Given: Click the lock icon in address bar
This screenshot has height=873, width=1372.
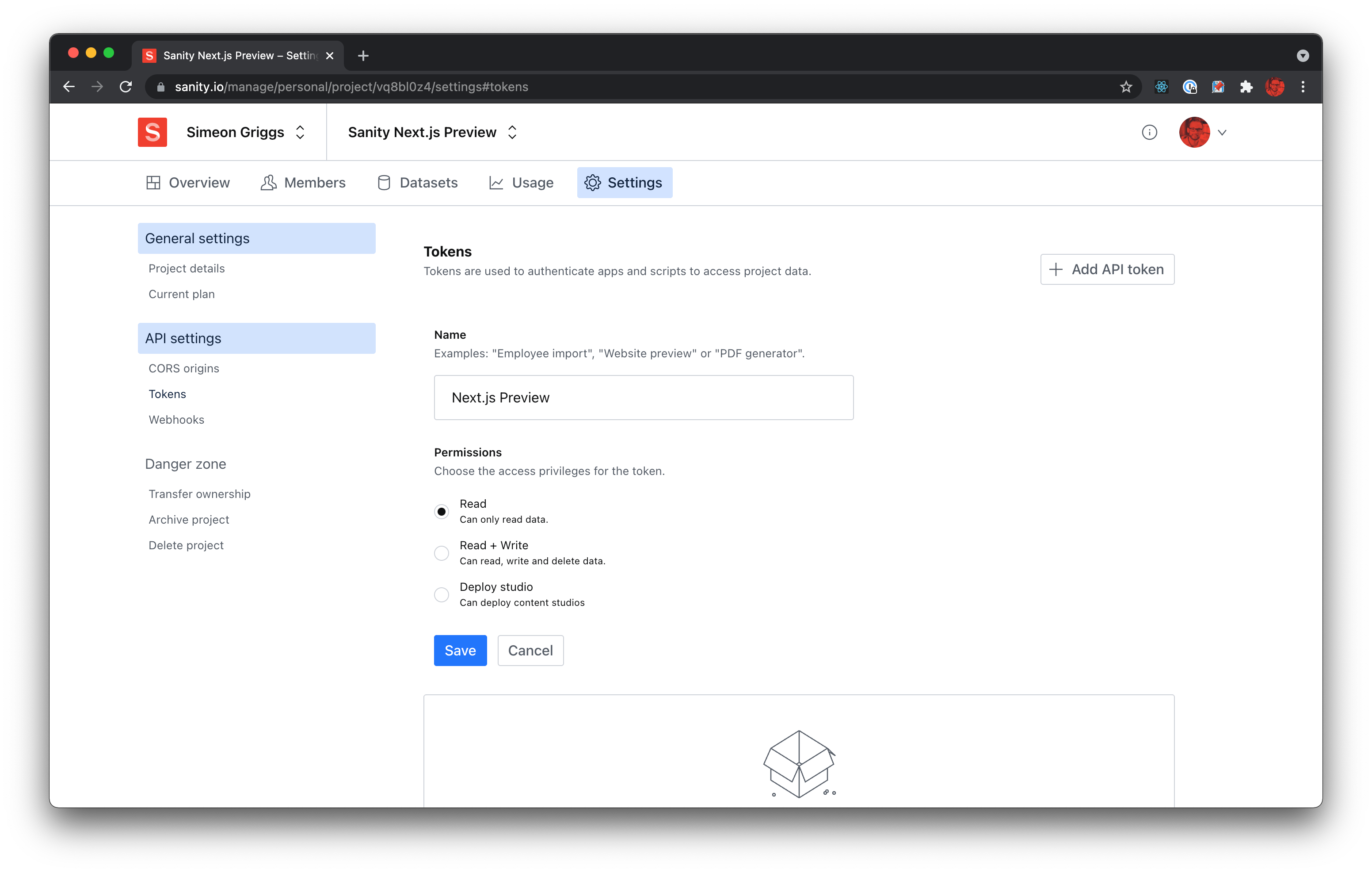Looking at the screenshot, I should click(161, 87).
